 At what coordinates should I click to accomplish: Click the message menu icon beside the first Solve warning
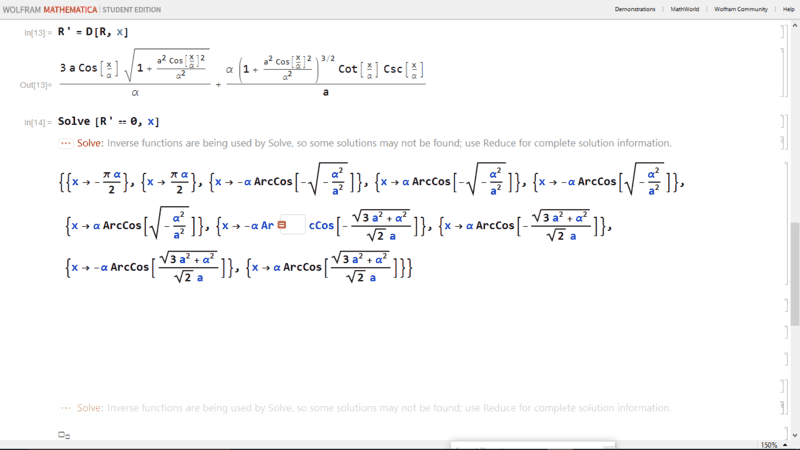66,143
